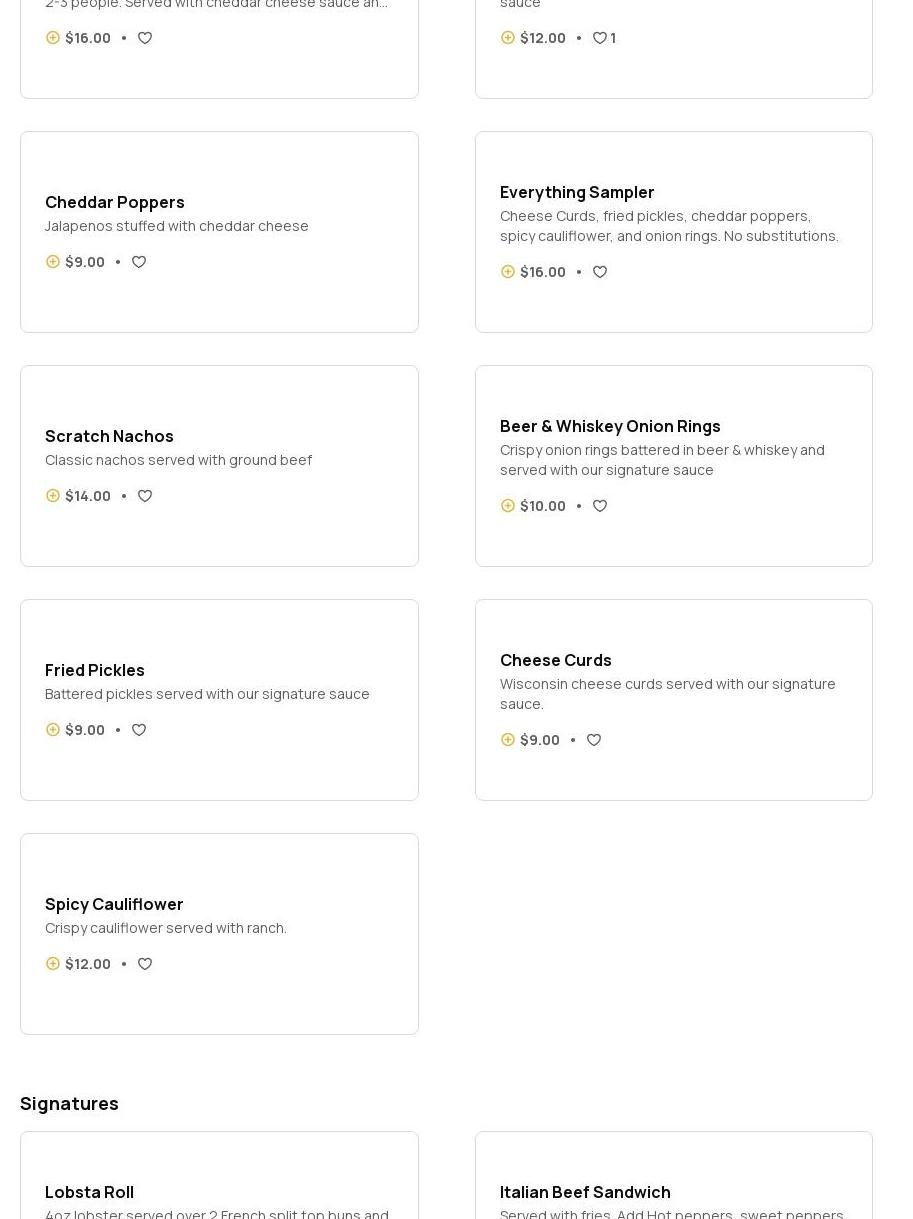Heart the Beer & Whiskey Onion Rings

[600, 506]
